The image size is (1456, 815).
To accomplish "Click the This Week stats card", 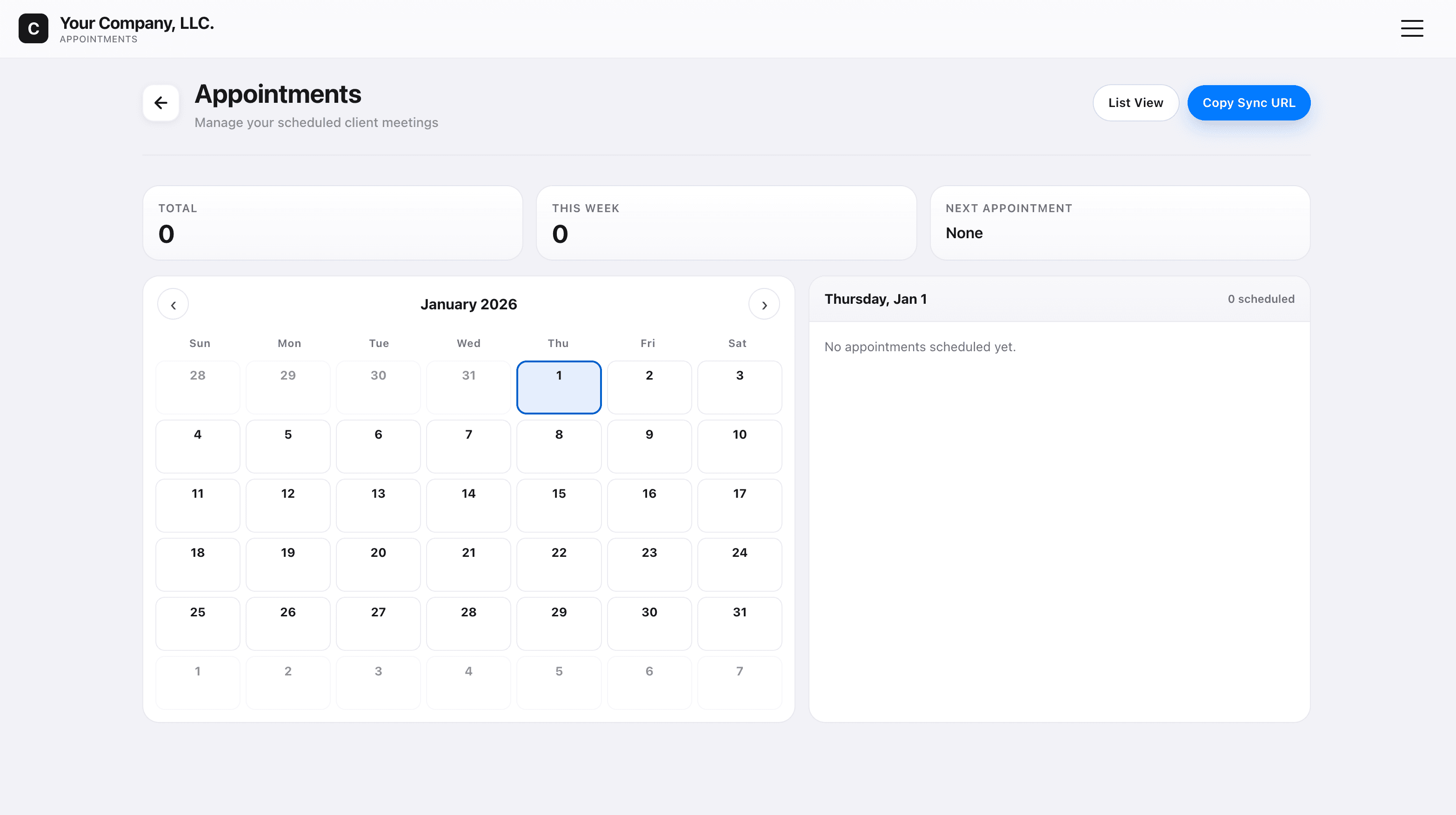I will 726,223.
